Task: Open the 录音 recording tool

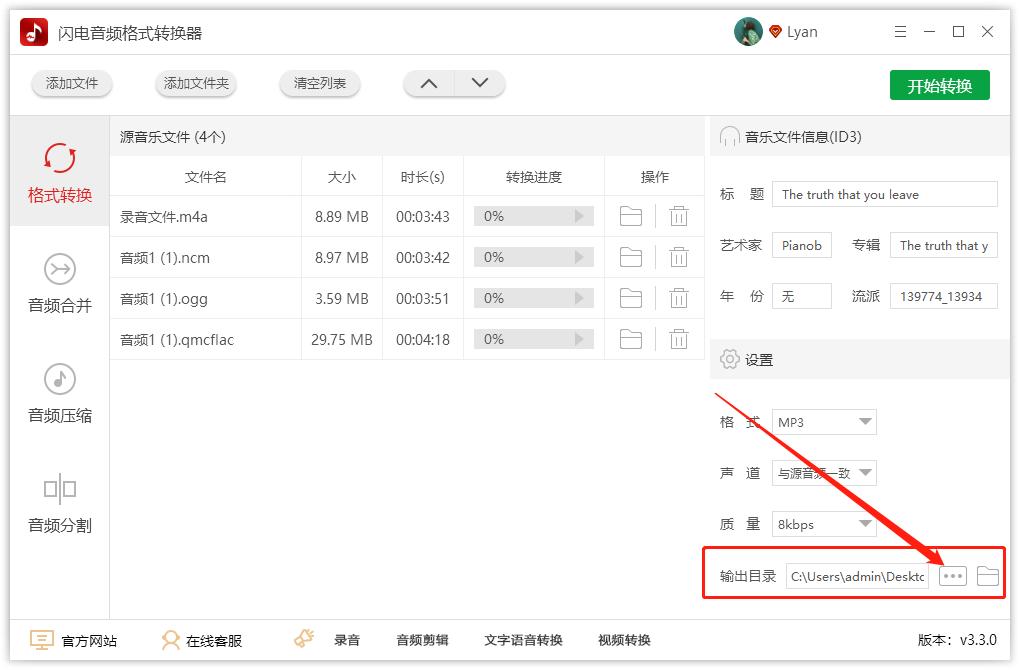Action: point(347,640)
